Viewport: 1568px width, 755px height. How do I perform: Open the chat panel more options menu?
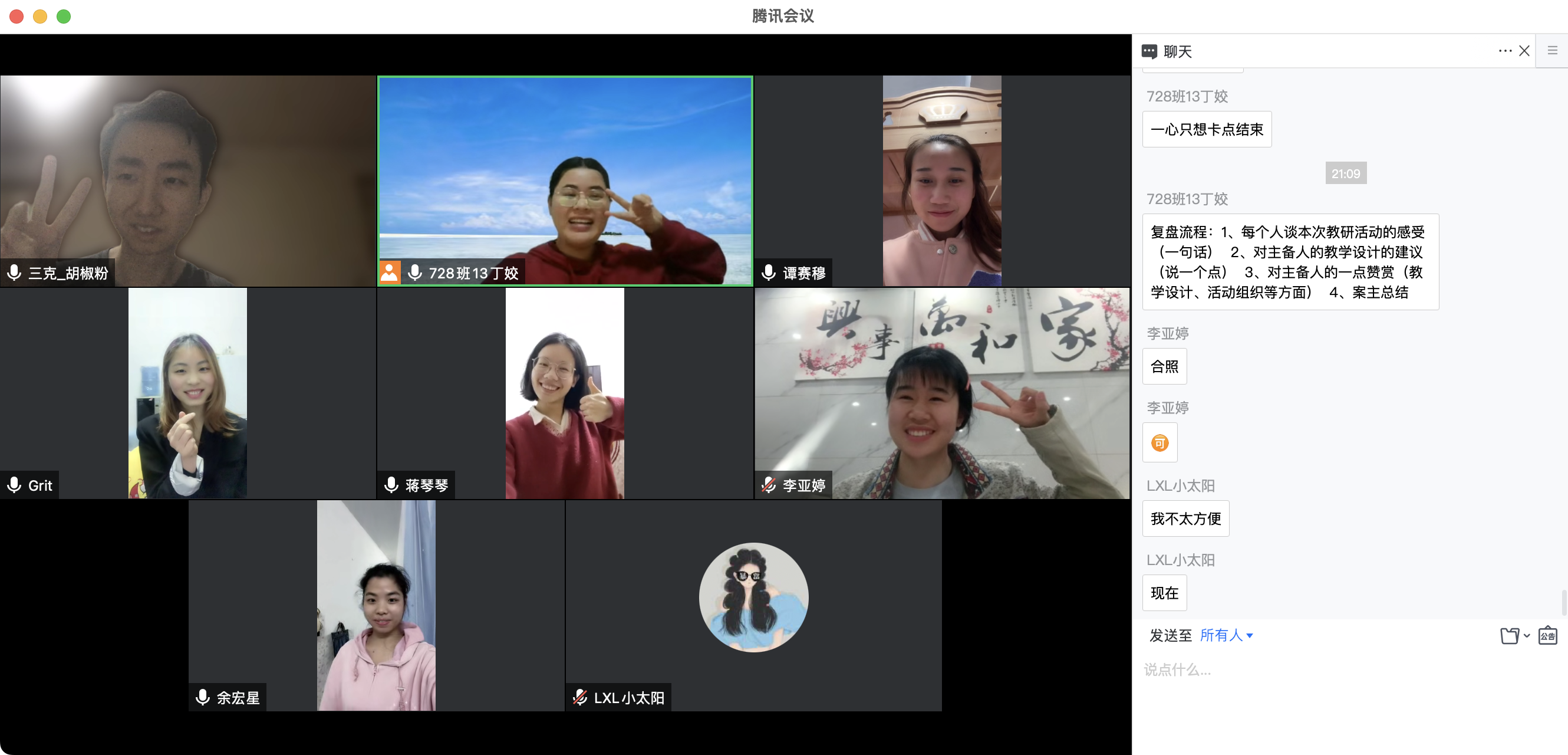[1505, 51]
